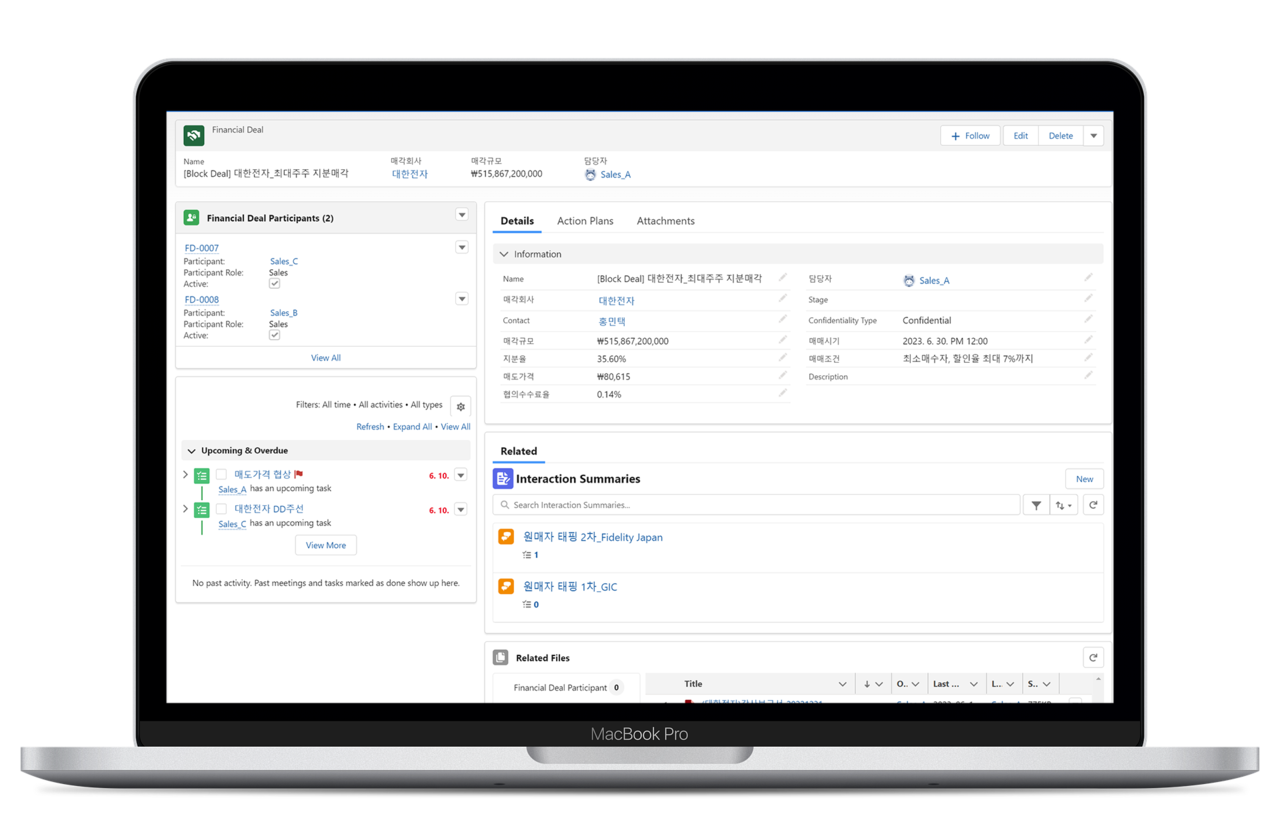Screen dimensions: 1280x814
Task: Check off the 대한전자 DD주선 task
Action: click(221, 509)
